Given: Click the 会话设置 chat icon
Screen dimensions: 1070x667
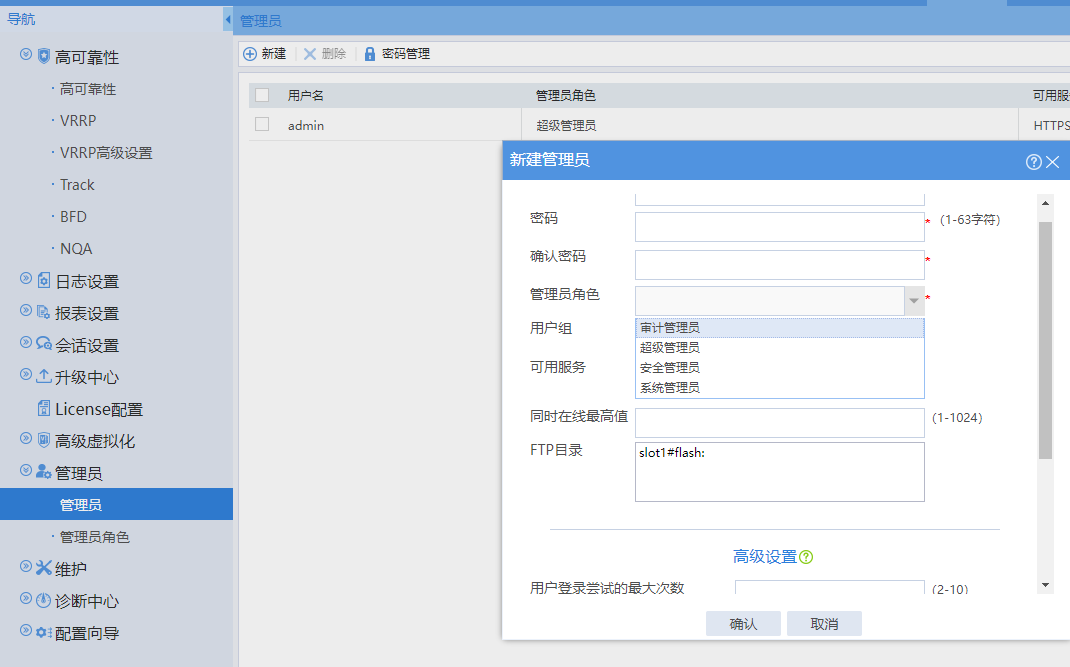Looking at the screenshot, I should point(44,343).
